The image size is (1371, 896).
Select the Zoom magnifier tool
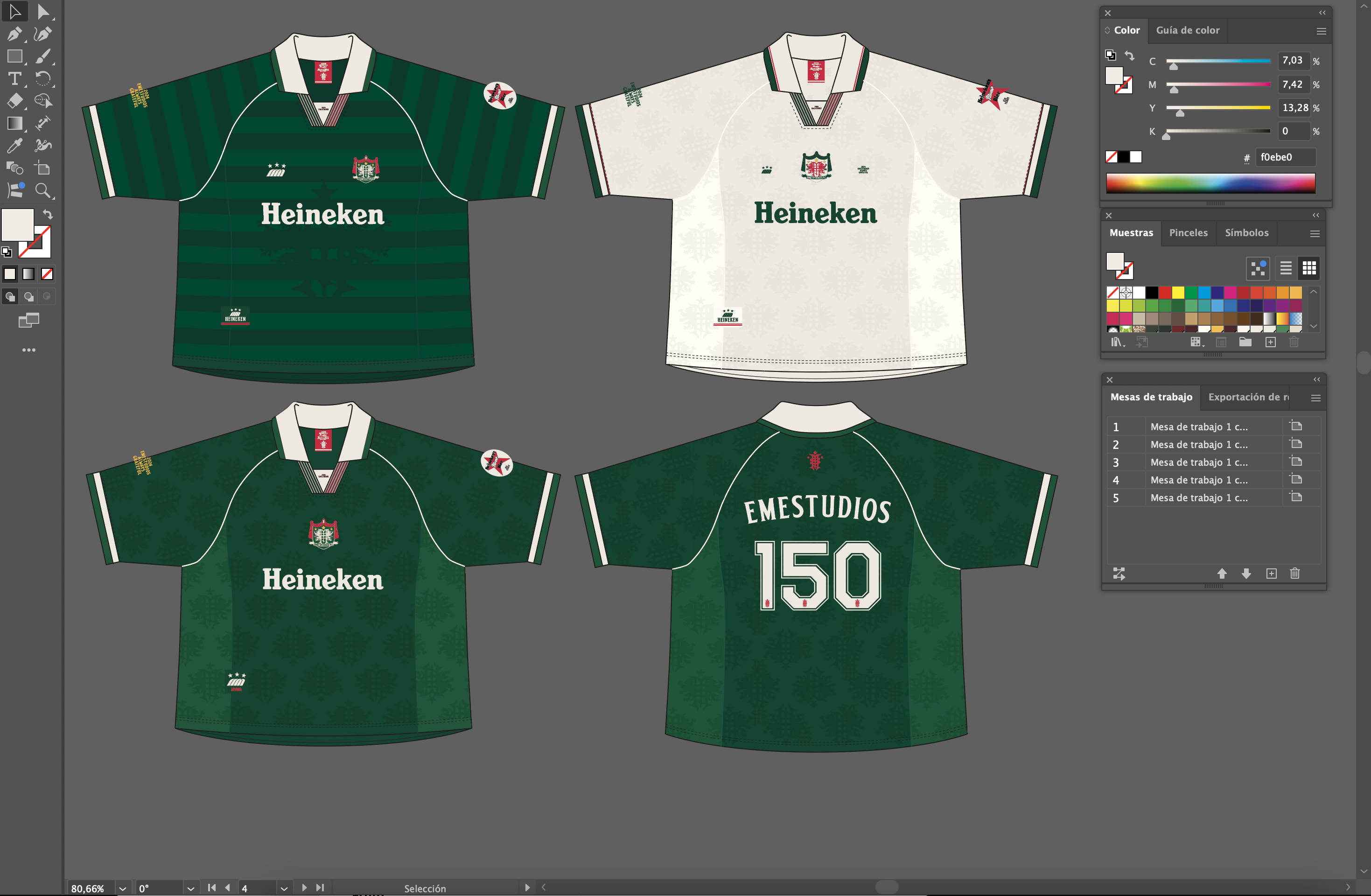coord(43,190)
